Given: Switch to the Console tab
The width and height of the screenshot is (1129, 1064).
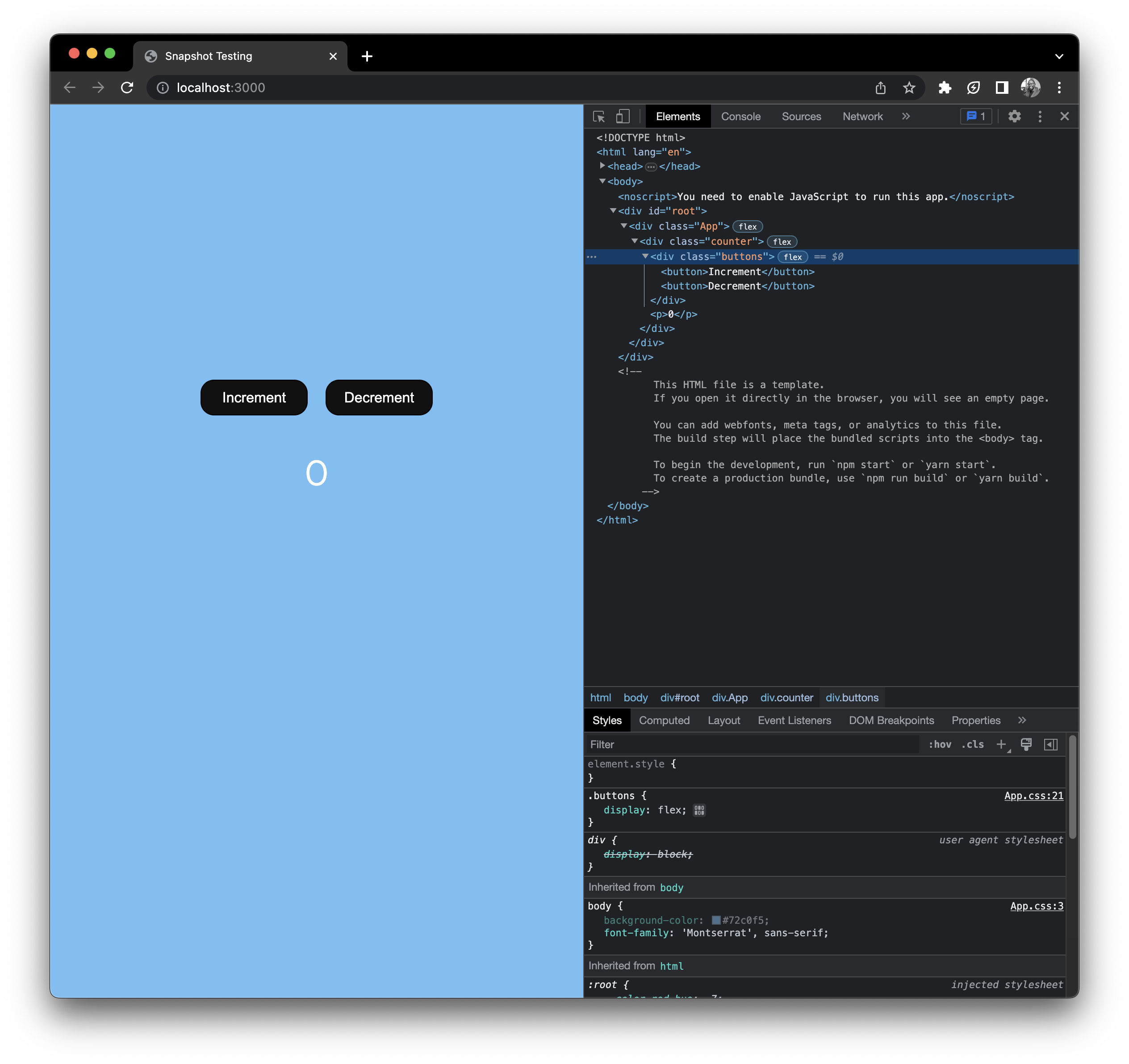Looking at the screenshot, I should 740,117.
